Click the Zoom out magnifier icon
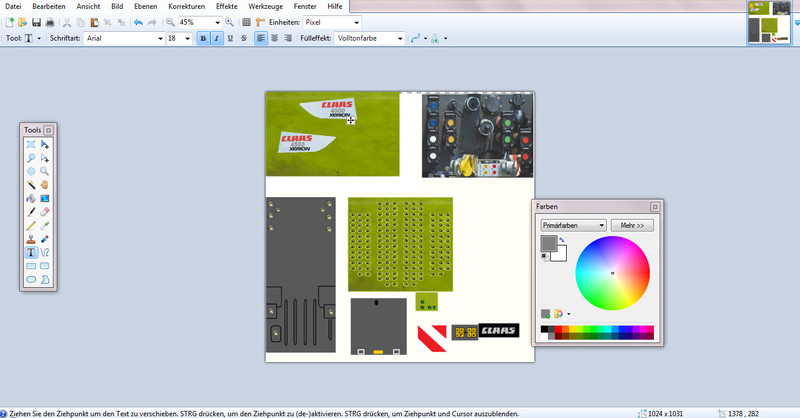The width and height of the screenshot is (800, 418). coord(170,22)
